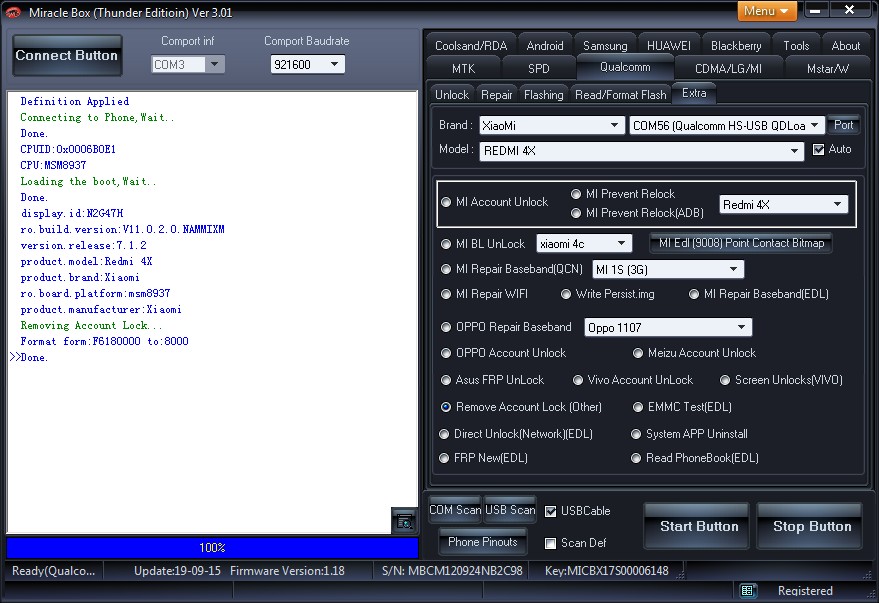Screen dimensions: 879x603
Task: Click the Start Button
Action: (x=697, y=526)
